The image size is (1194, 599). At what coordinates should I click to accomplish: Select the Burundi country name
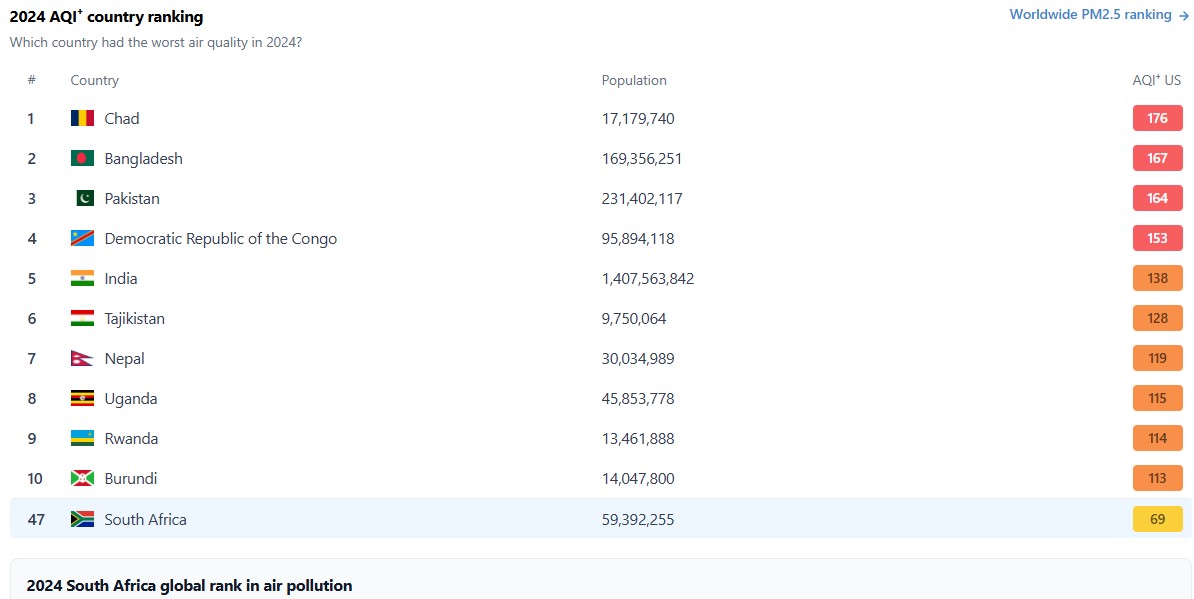click(130, 478)
